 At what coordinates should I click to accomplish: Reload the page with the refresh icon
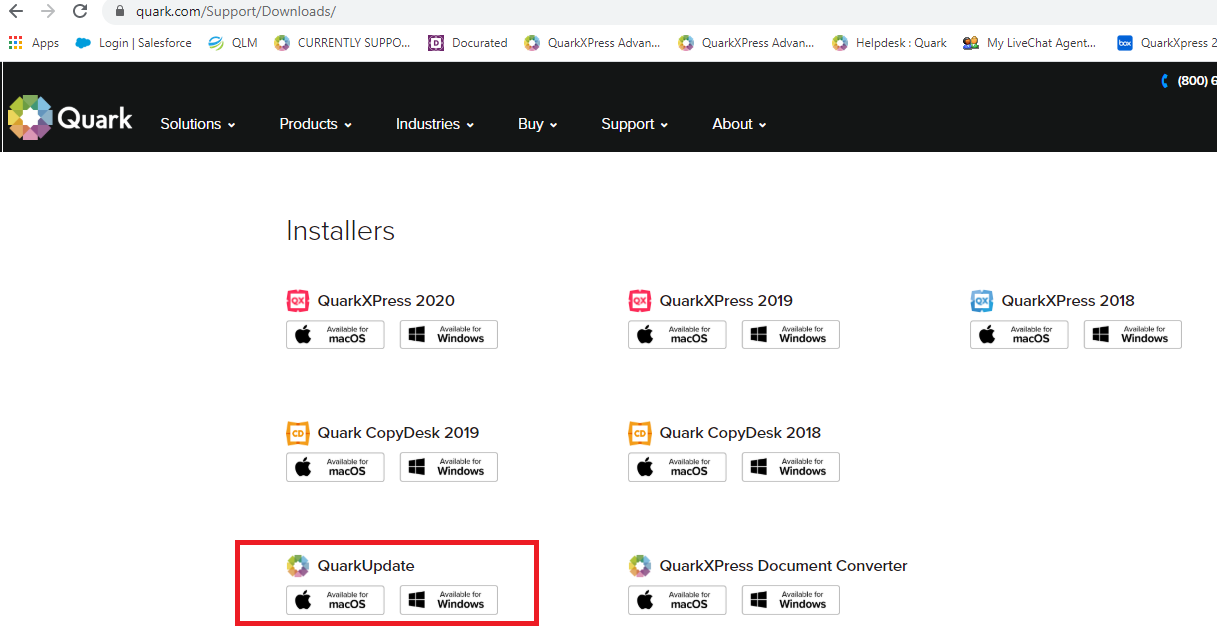pos(80,12)
